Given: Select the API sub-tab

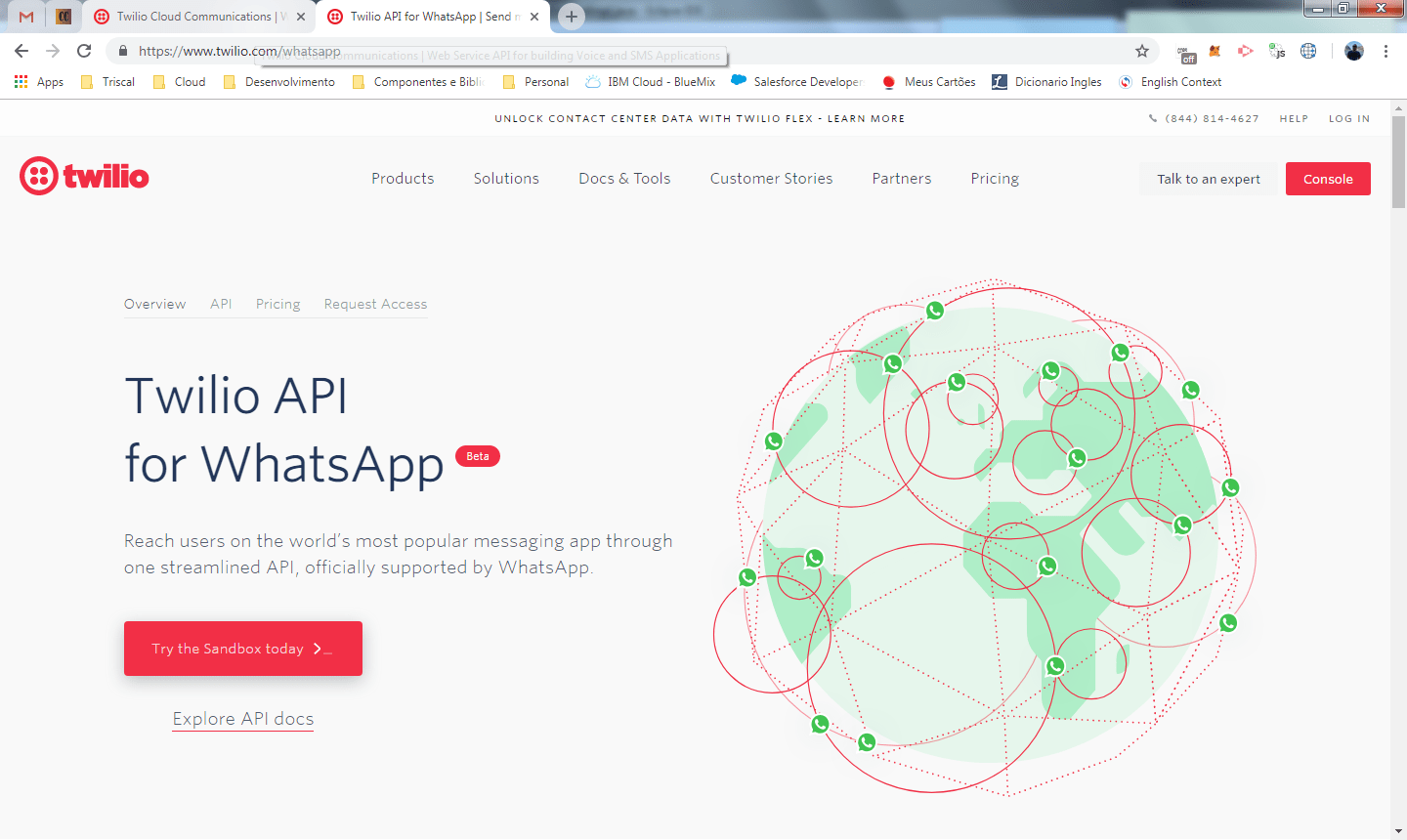Looking at the screenshot, I should coord(221,304).
